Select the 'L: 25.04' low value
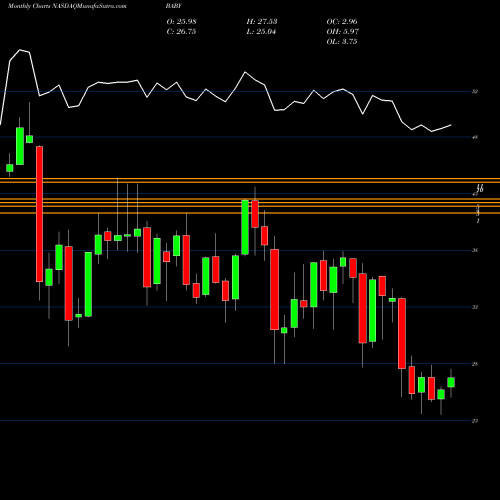Screen dimensions: 500x500 tap(261, 32)
